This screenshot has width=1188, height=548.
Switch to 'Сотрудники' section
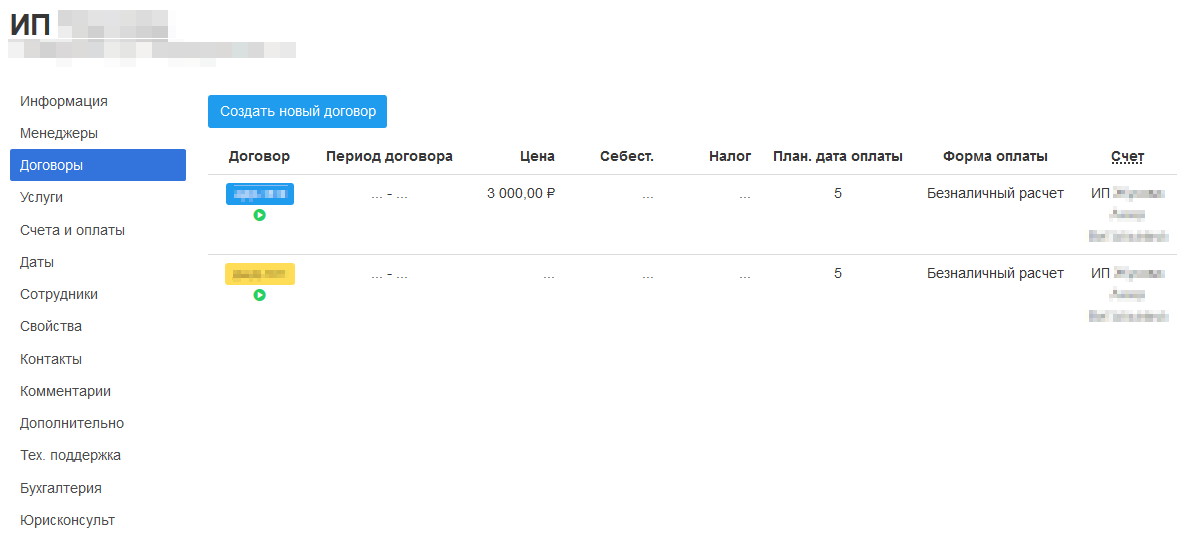(x=59, y=294)
